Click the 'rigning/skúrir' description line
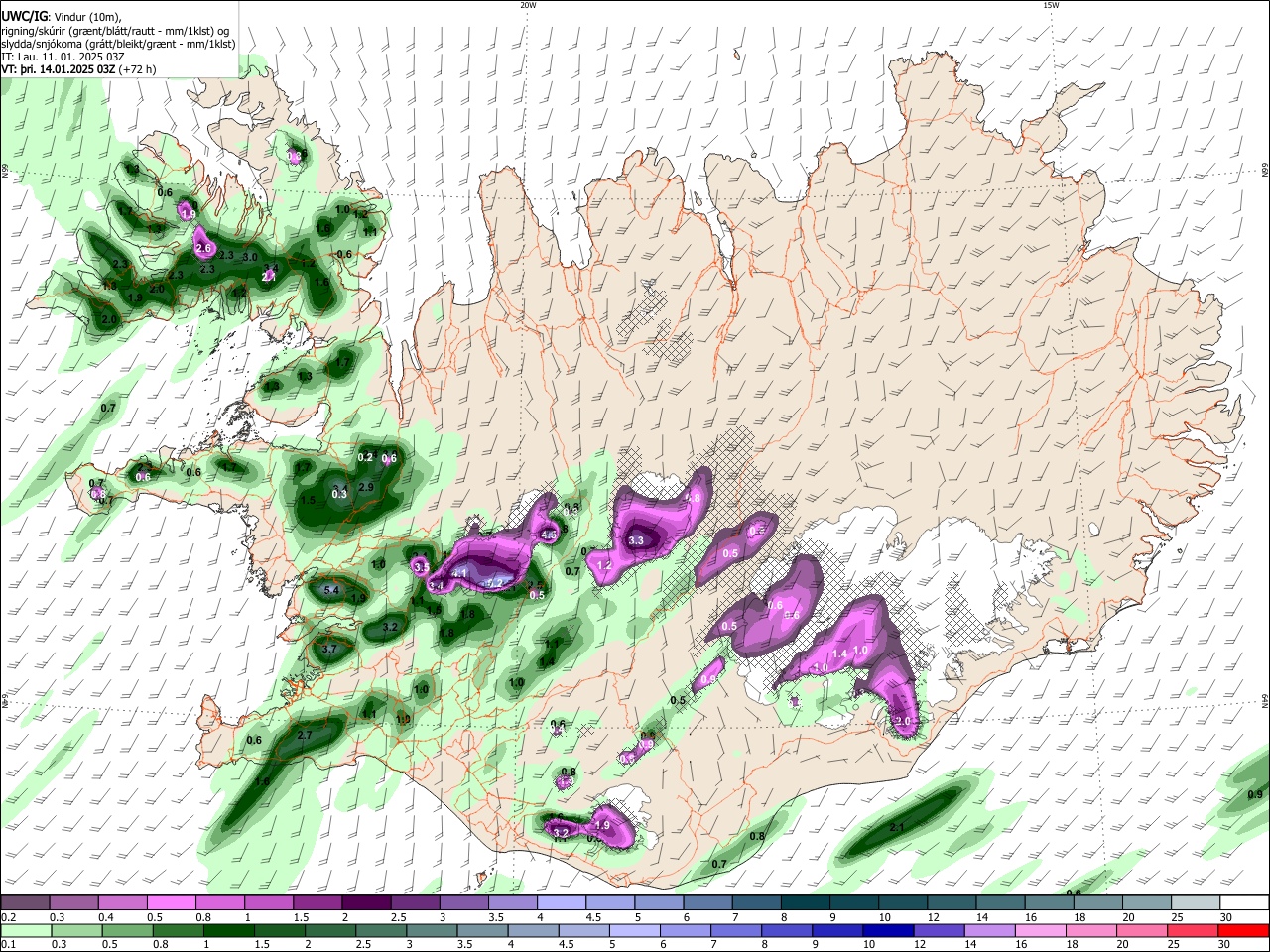Screen dimensions: 1270x952 pyautogui.click(x=117, y=31)
